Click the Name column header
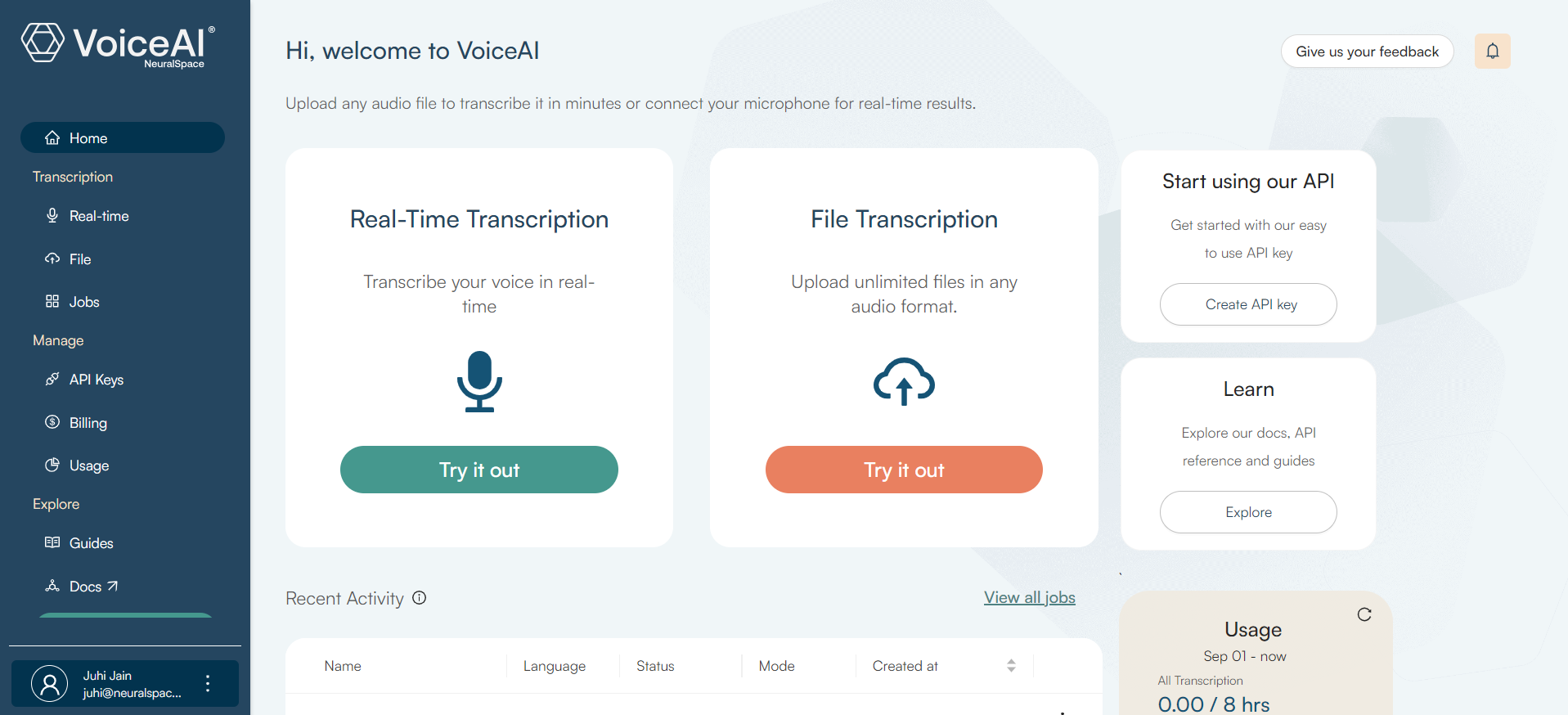1568x715 pixels. 343,666
